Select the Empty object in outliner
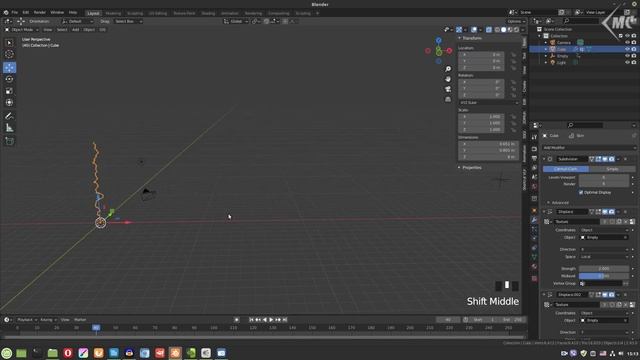 pos(562,56)
